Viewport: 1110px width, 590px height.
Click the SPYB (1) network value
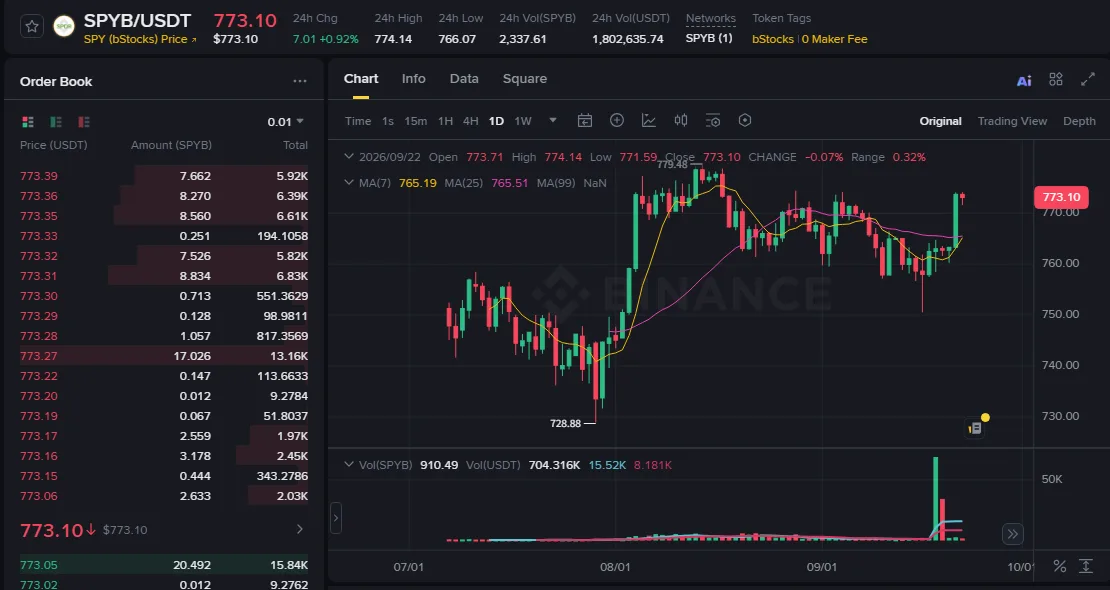[709, 38]
